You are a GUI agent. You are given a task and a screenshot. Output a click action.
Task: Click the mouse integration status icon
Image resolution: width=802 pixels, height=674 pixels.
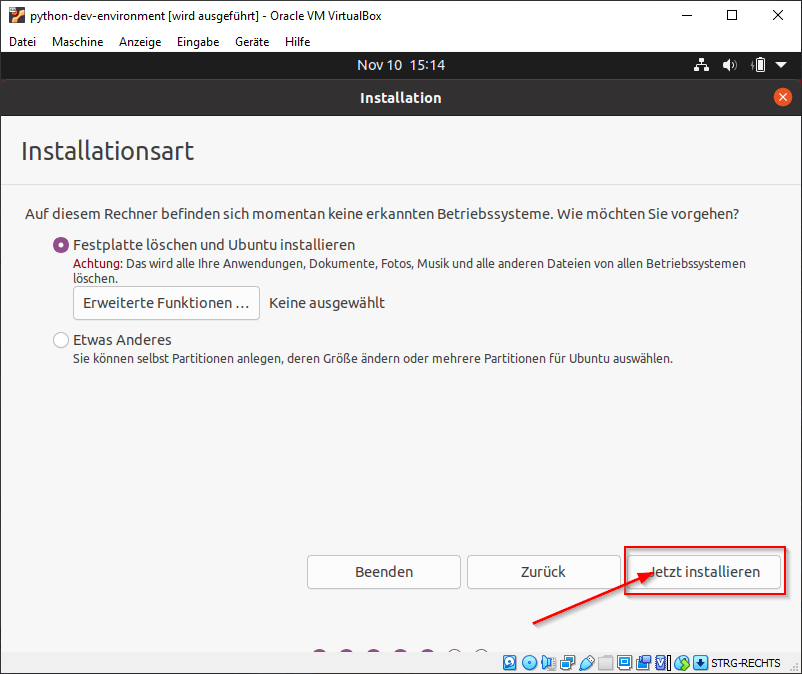tap(681, 663)
